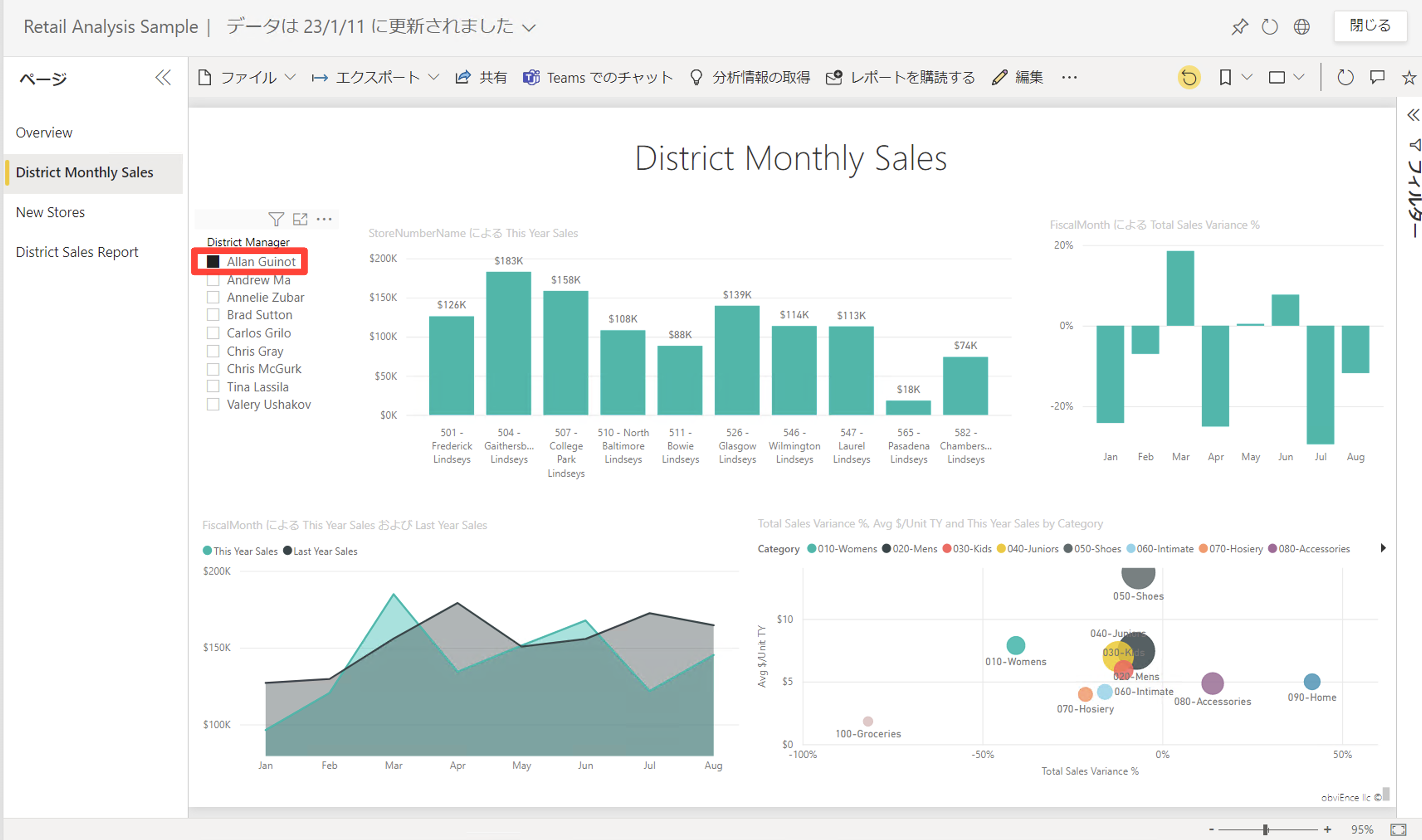Switch to the New Stores page

tap(50, 212)
